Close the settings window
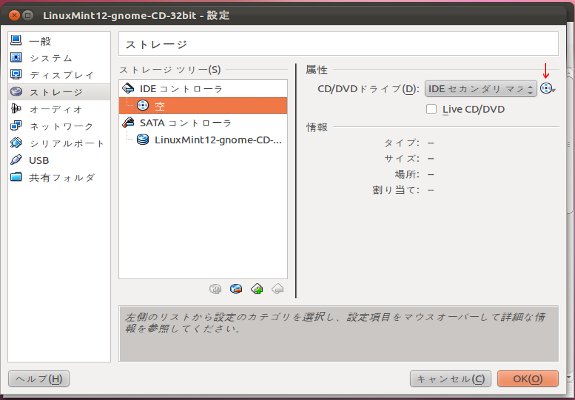 14,15
